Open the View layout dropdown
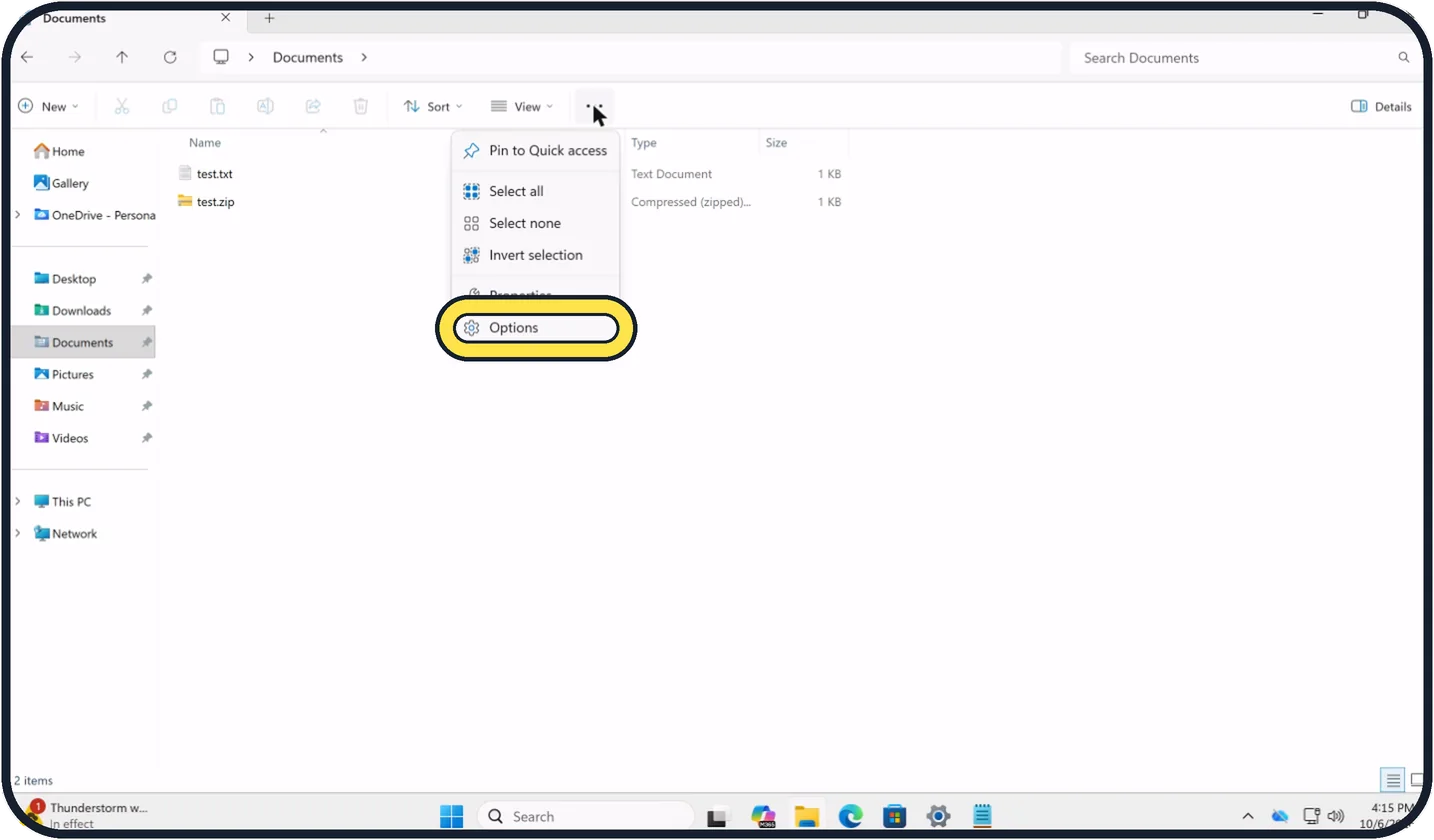Image resolution: width=1434 pixels, height=840 pixels. click(521, 106)
